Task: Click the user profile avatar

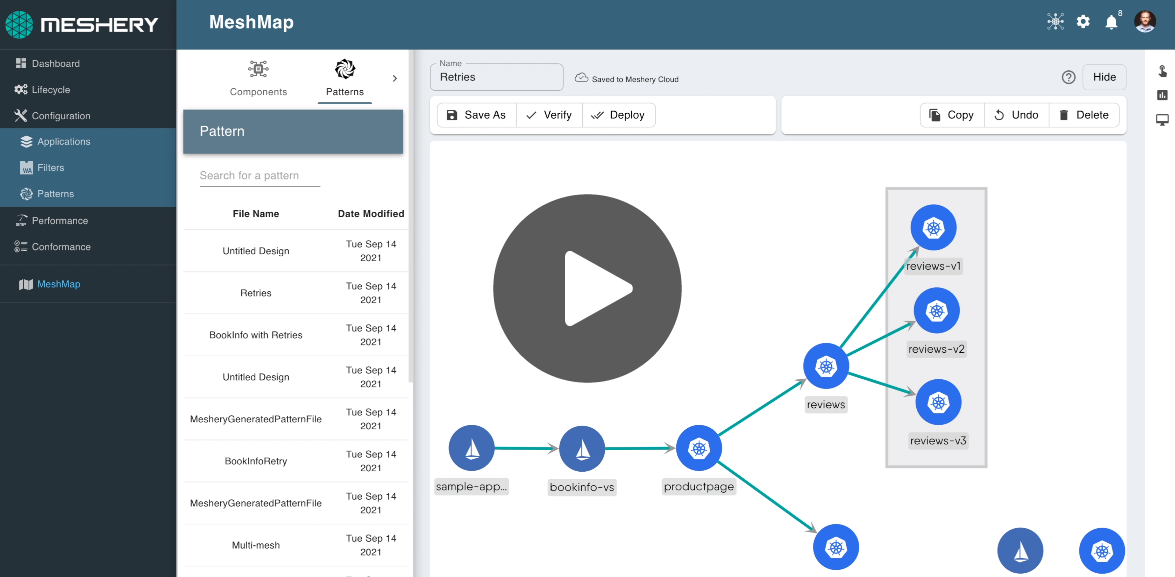Action: pos(1145,22)
